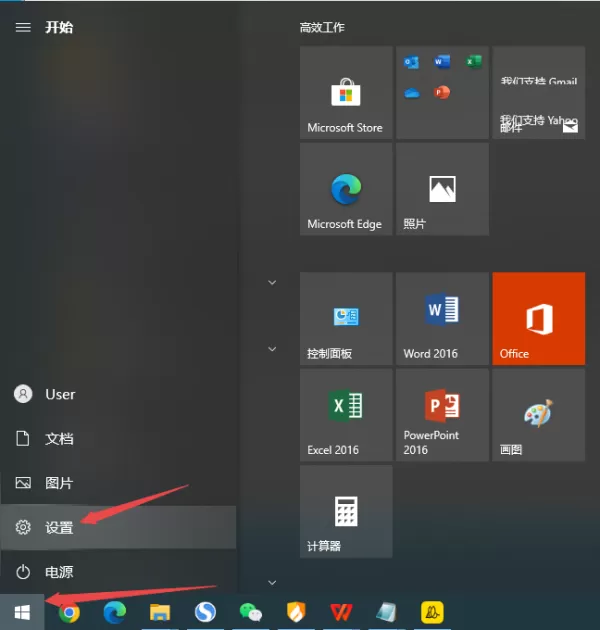600x630 pixels.
Task: Open Microsoft Edge from the taskbar
Action: [x=115, y=612]
